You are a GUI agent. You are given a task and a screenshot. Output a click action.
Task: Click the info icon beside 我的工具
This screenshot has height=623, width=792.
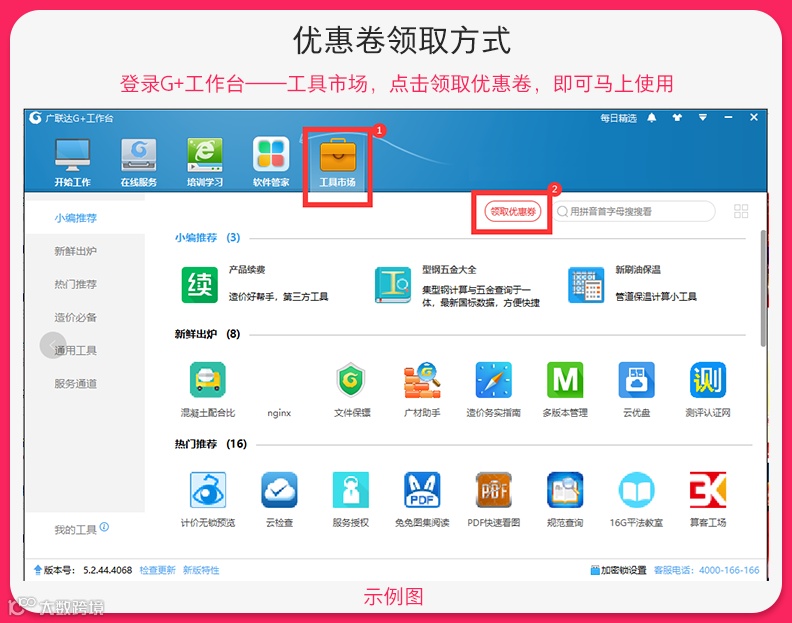coord(104,526)
